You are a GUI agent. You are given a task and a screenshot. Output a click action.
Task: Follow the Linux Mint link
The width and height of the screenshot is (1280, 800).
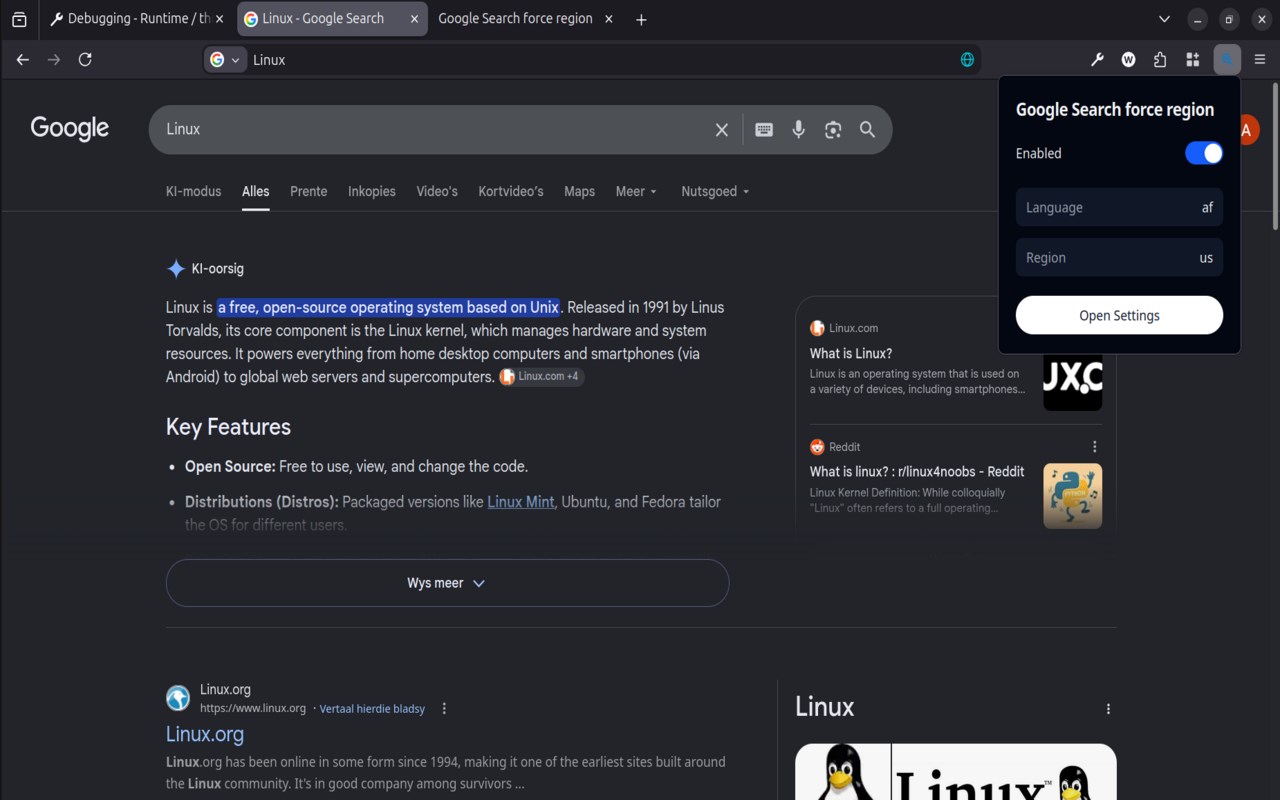[520, 502]
